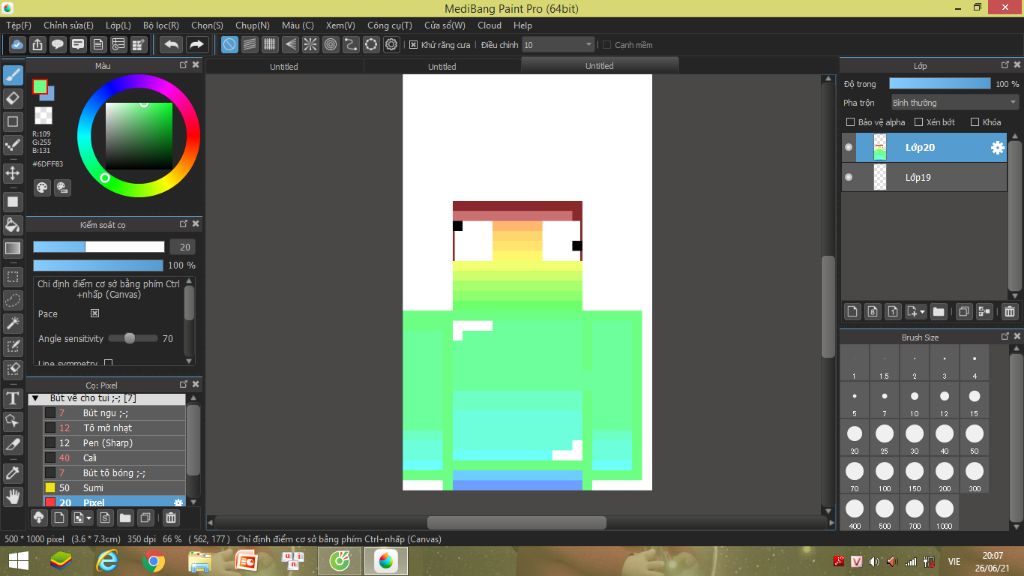The width and height of the screenshot is (1024, 576).
Task: Click the canvas vertical scrollbar
Action: click(x=828, y=307)
